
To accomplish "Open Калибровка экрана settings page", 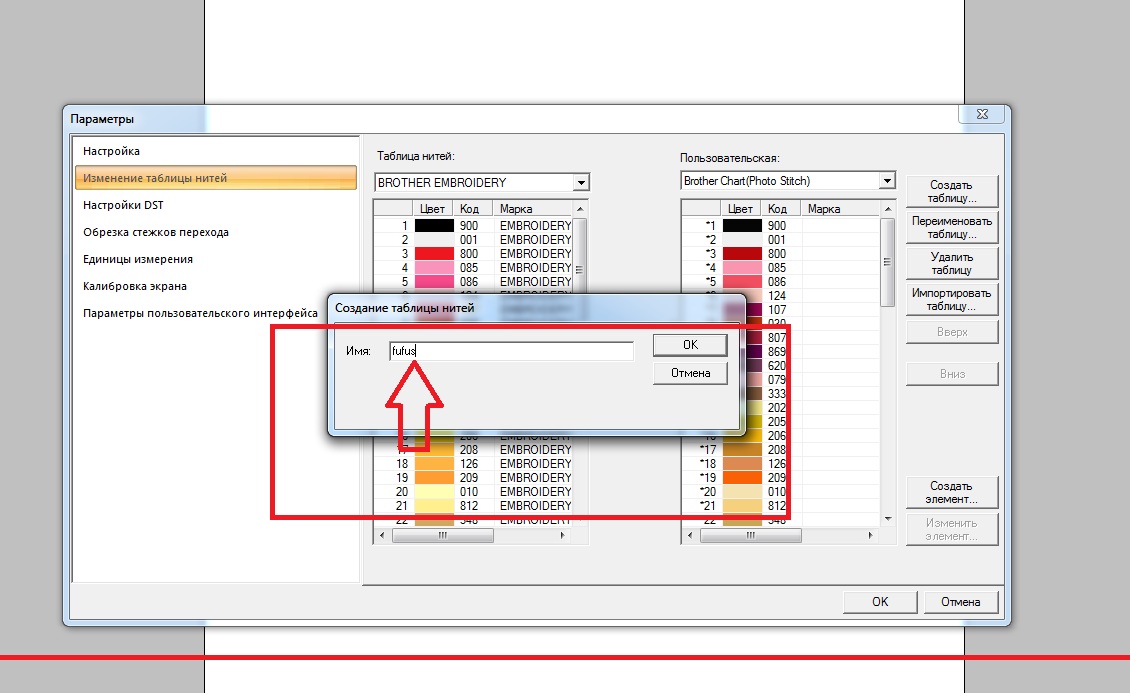I will [135, 286].
